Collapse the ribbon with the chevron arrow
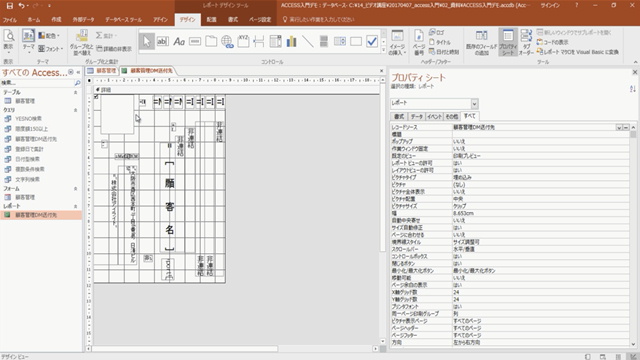This screenshot has width=640, height=360. (635, 62)
